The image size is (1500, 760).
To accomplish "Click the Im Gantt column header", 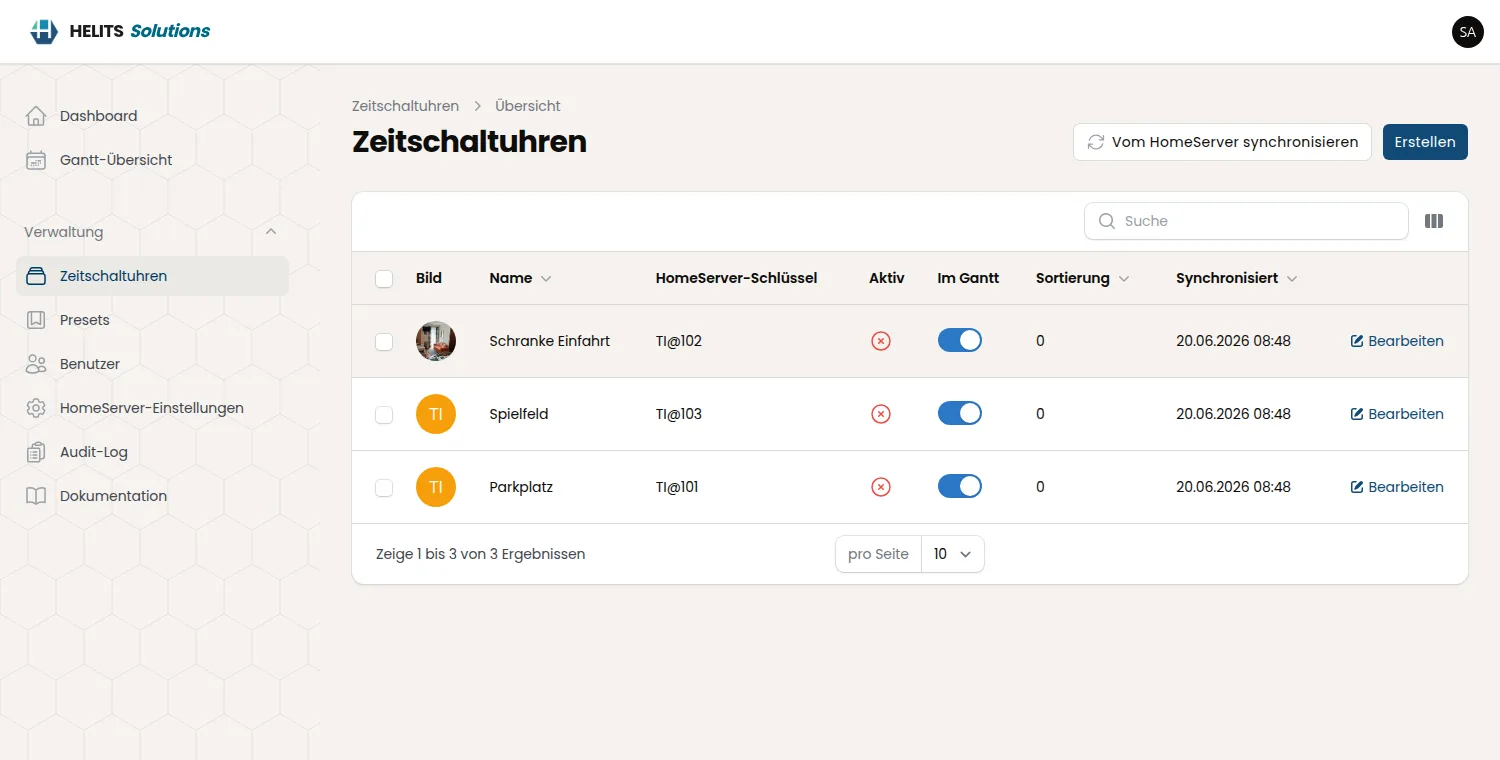I will click(968, 278).
